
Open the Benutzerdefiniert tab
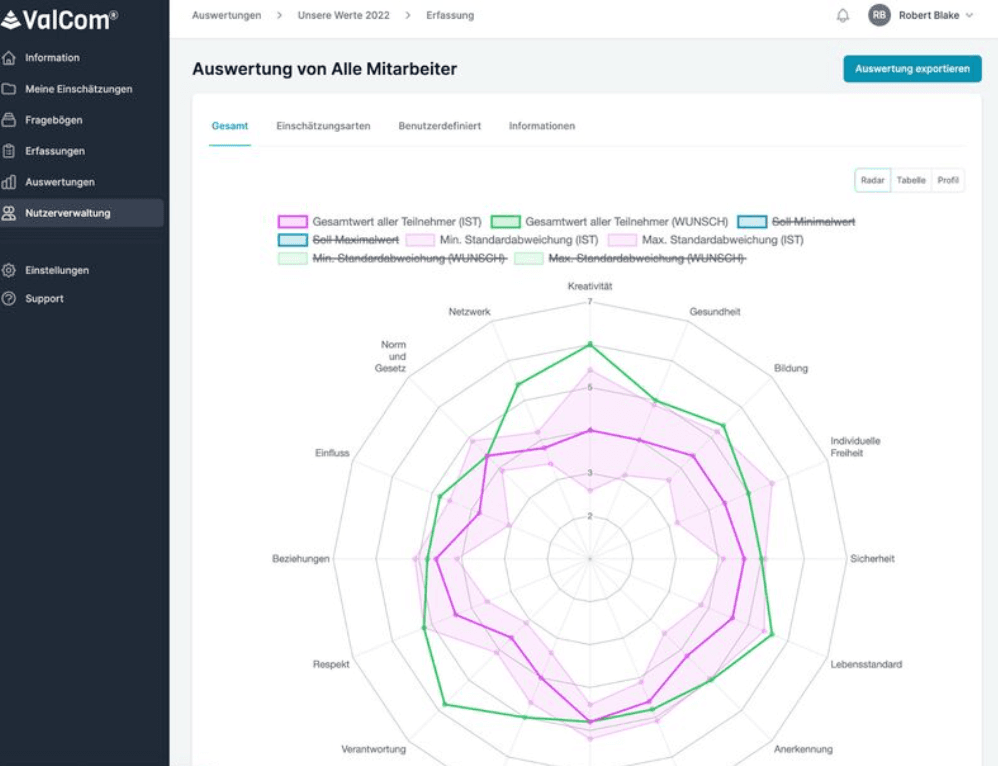point(440,126)
